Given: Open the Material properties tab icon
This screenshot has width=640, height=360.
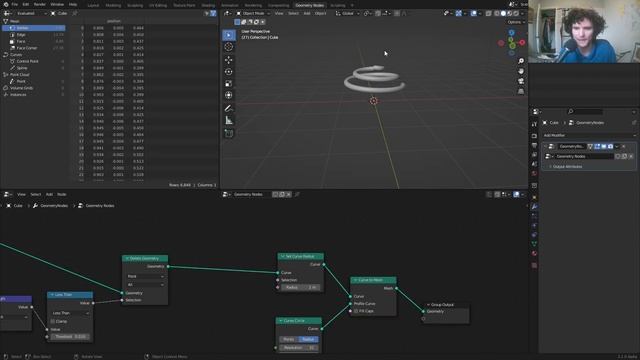Looking at the screenshot, I should [534, 253].
